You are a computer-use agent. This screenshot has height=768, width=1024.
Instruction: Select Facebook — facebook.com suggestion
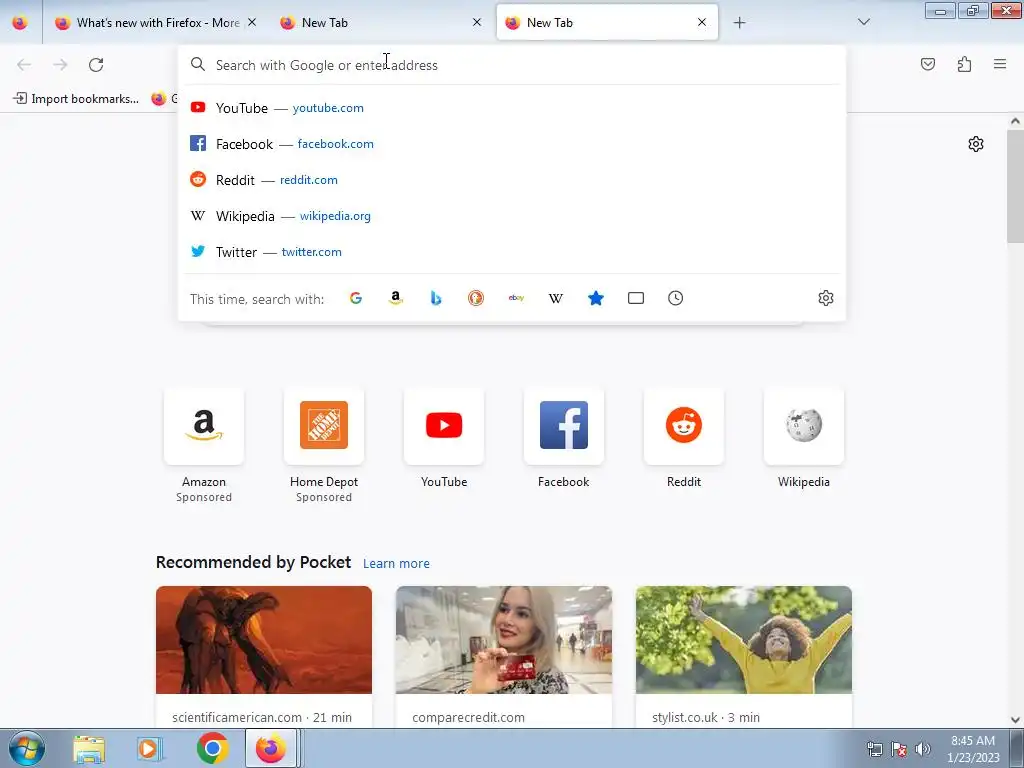(512, 144)
